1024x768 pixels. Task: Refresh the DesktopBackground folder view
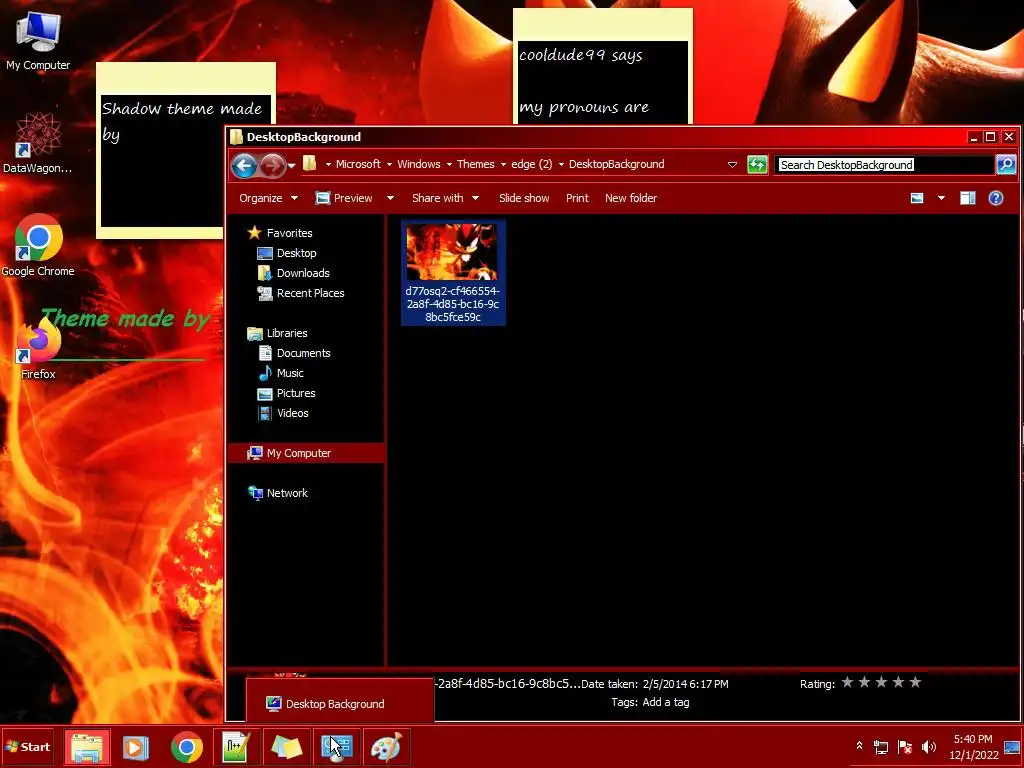(x=758, y=165)
